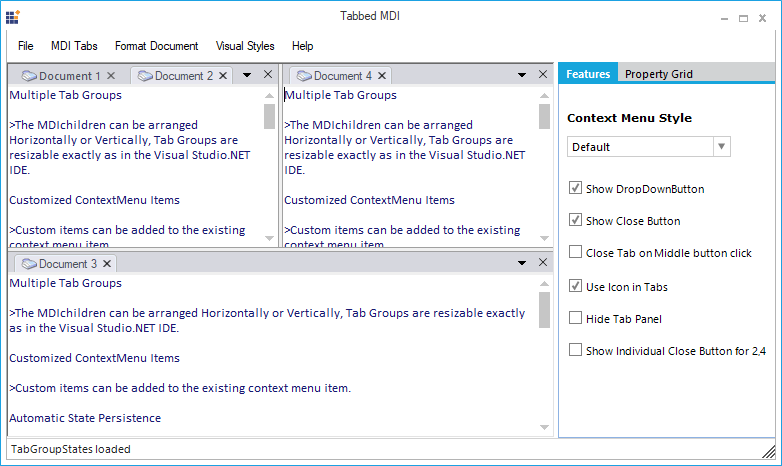This screenshot has height=466, width=782.
Task: Close the Document 1 tab with its X
Action: tap(111, 75)
